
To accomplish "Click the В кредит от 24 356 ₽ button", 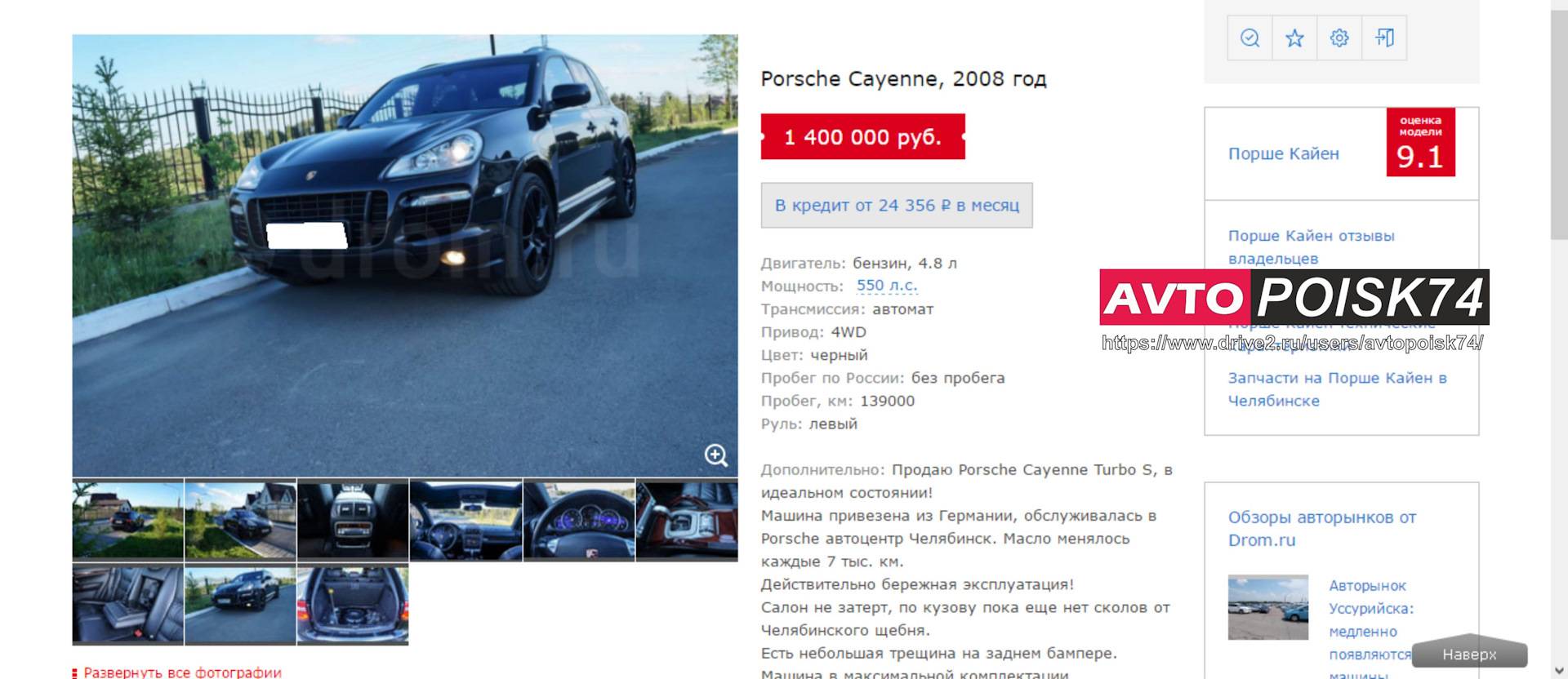I will [x=897, y=205].
